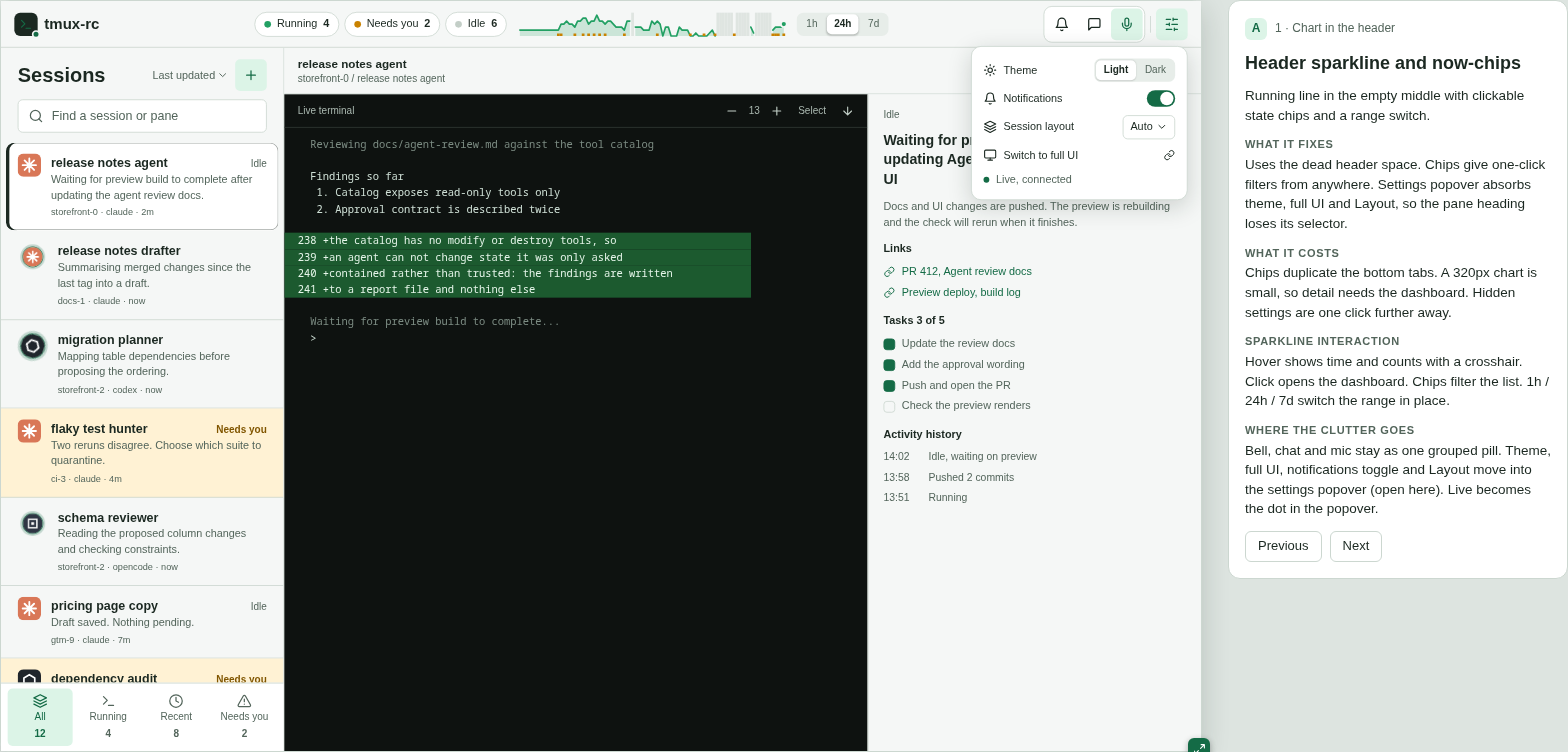Check the 'Check the preview renders' task
Screen dimensions: 1568x752
coord(889,407)
